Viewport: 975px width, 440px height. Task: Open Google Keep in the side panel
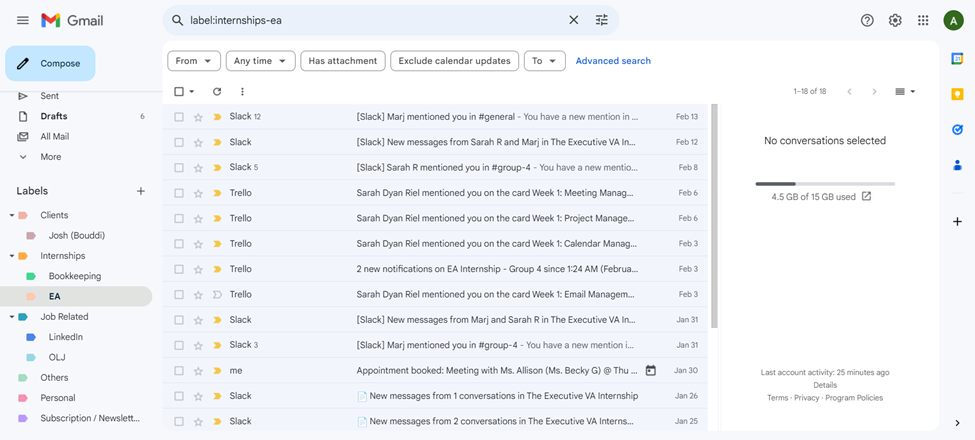[957, 94]
